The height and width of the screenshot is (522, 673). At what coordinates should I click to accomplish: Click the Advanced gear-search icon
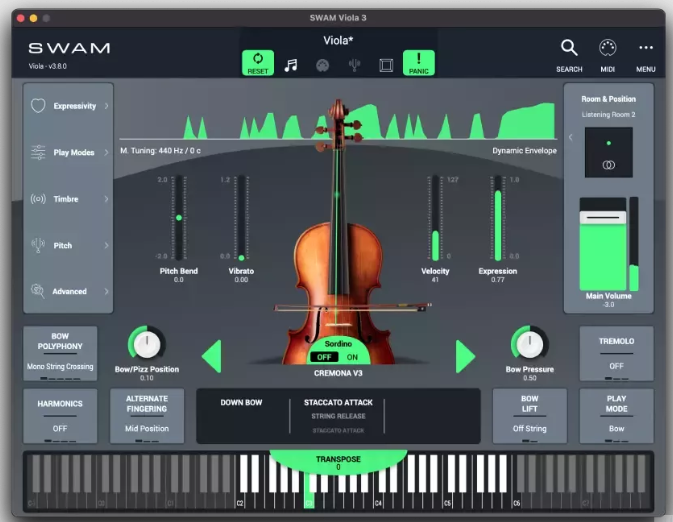coord(38,291)
